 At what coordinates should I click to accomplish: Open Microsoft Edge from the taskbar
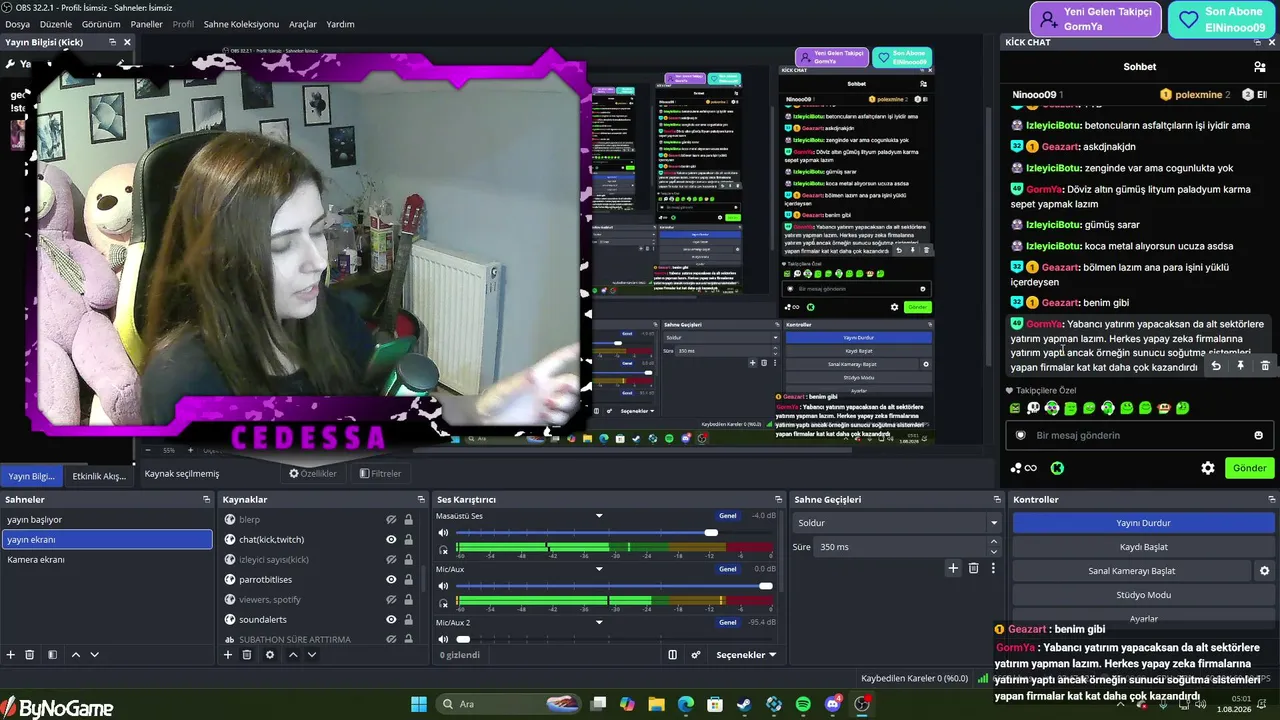(686, 704)
